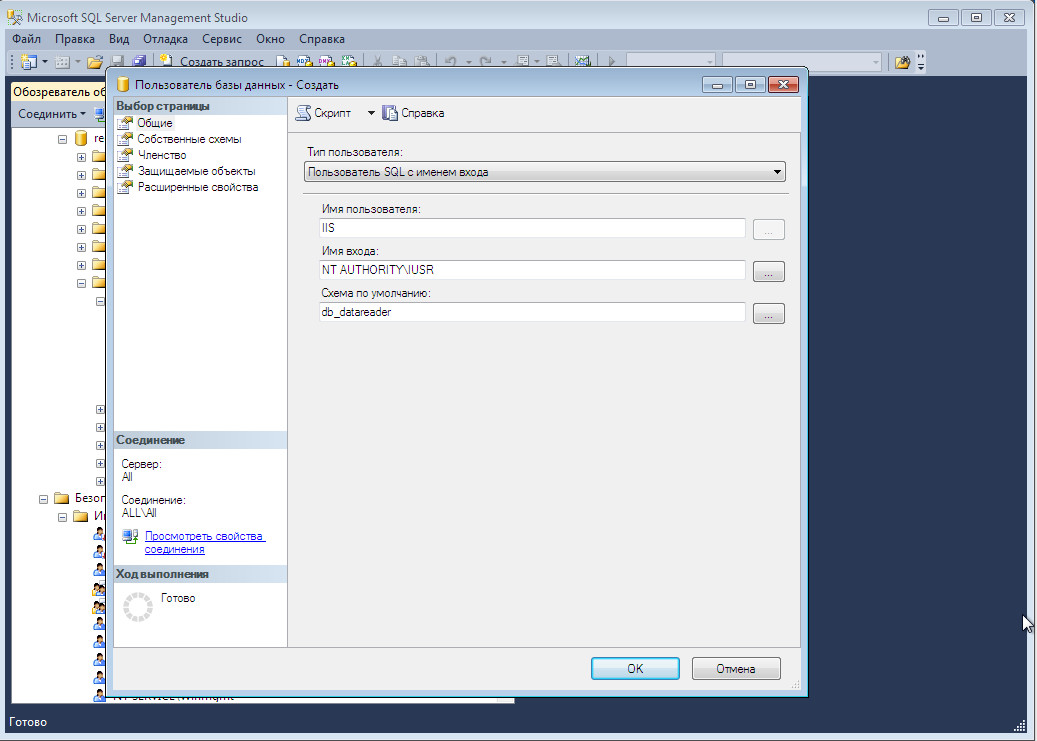Screen dimensions: 1037x741
Task: Click the DMX query toolbar icon
Action: click(x=326, y=62)
